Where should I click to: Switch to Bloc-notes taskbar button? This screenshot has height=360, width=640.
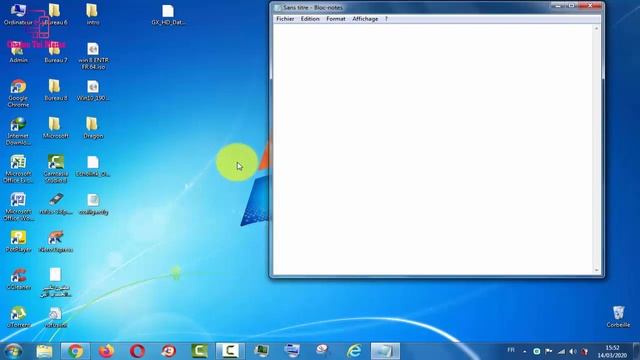pos(385,351)
